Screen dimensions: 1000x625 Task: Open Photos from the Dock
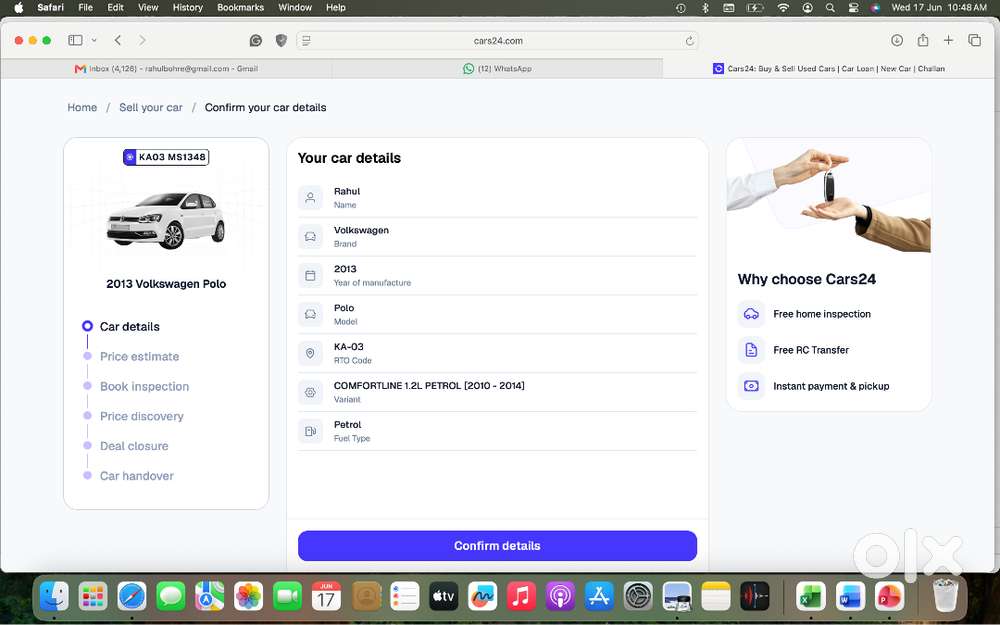coord(249,597)
